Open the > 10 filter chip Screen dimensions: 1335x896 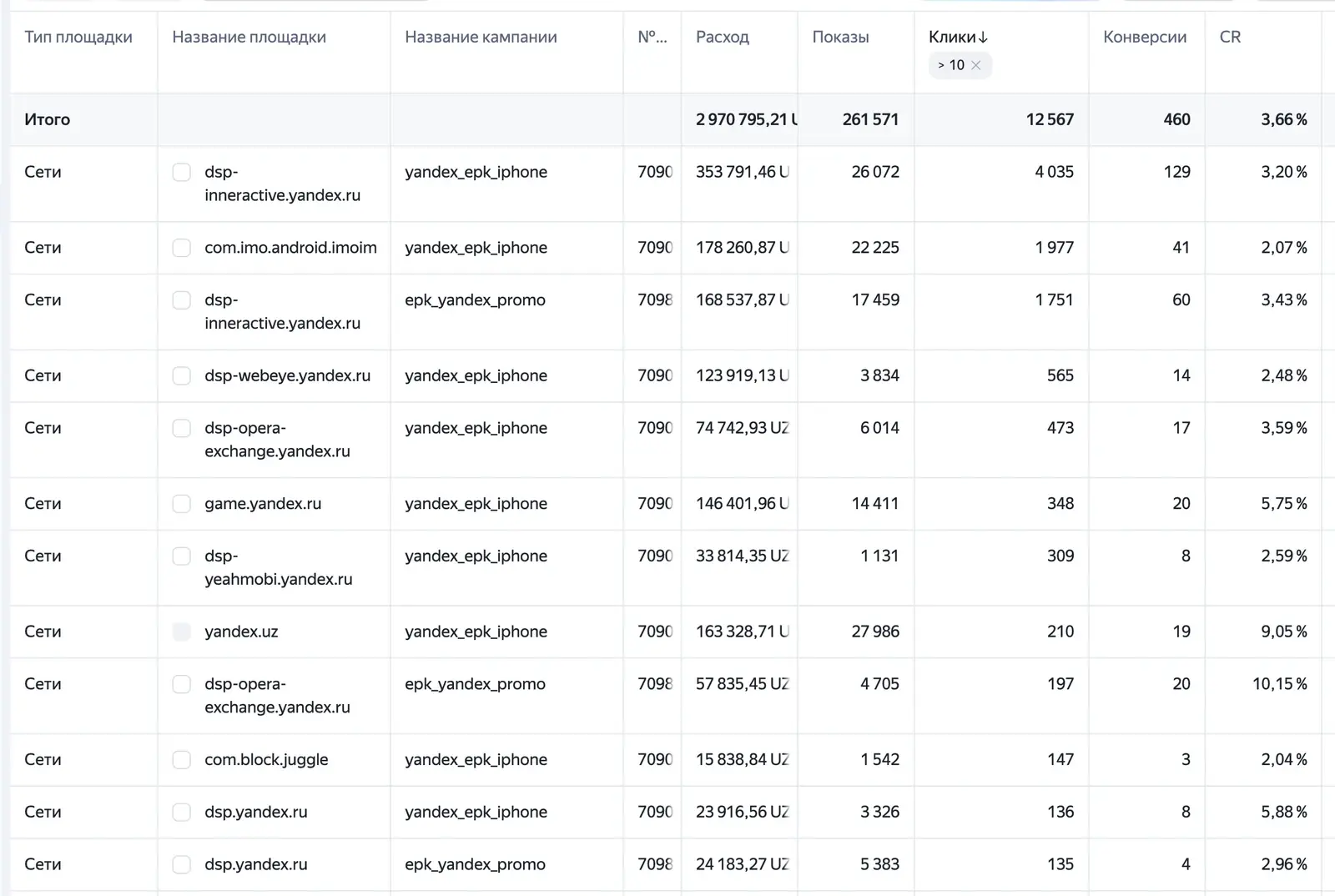(951, 65)
